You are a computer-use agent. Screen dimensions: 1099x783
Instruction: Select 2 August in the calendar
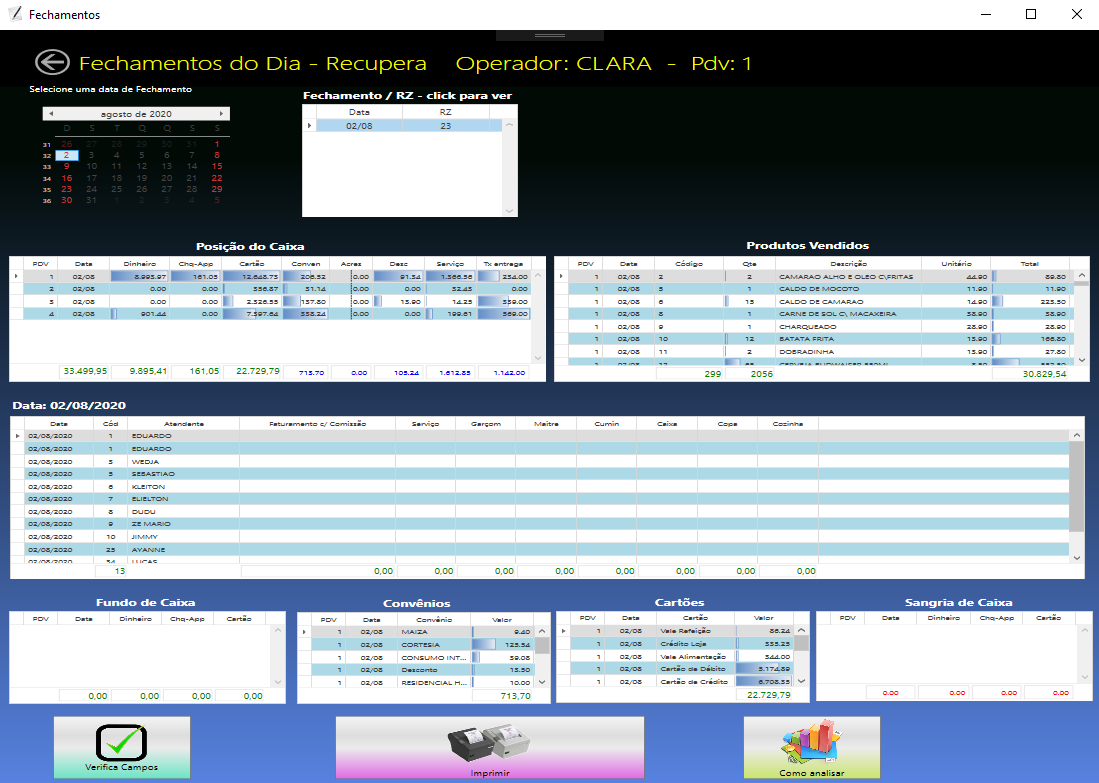67,156
